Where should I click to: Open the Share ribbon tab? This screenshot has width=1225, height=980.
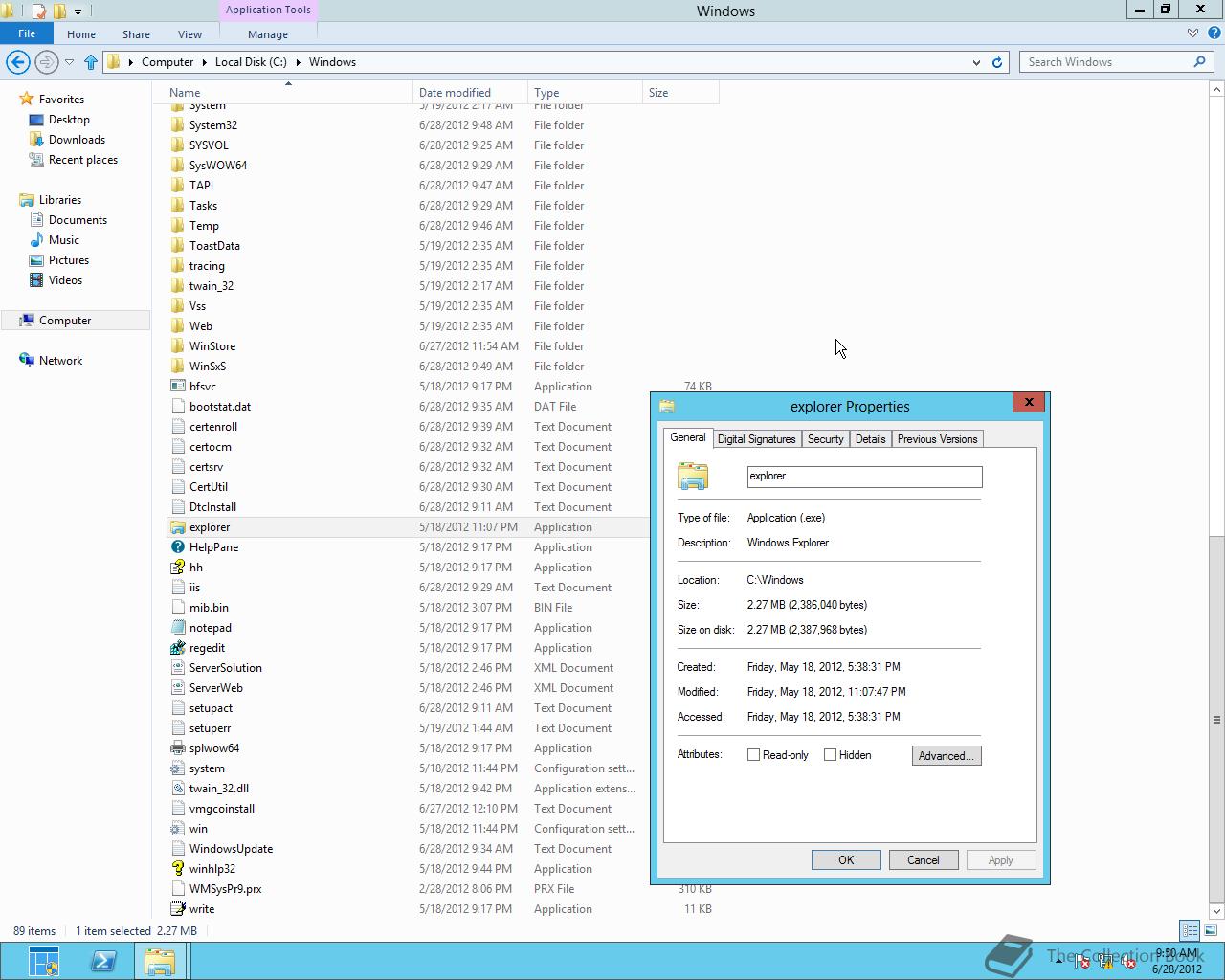(x=136, y=34)
